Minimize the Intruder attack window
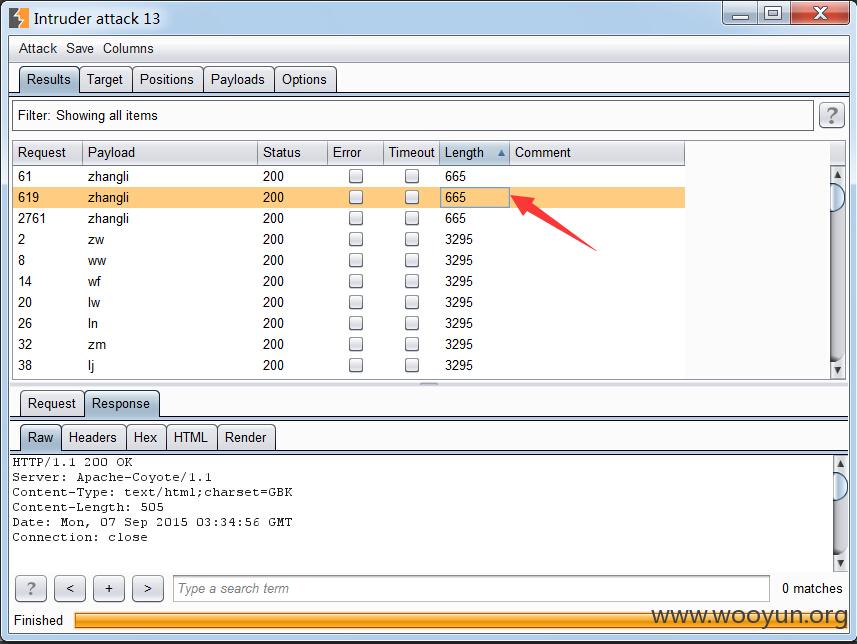The height and width of the screenshot is (644, 857). pos(741,15)
